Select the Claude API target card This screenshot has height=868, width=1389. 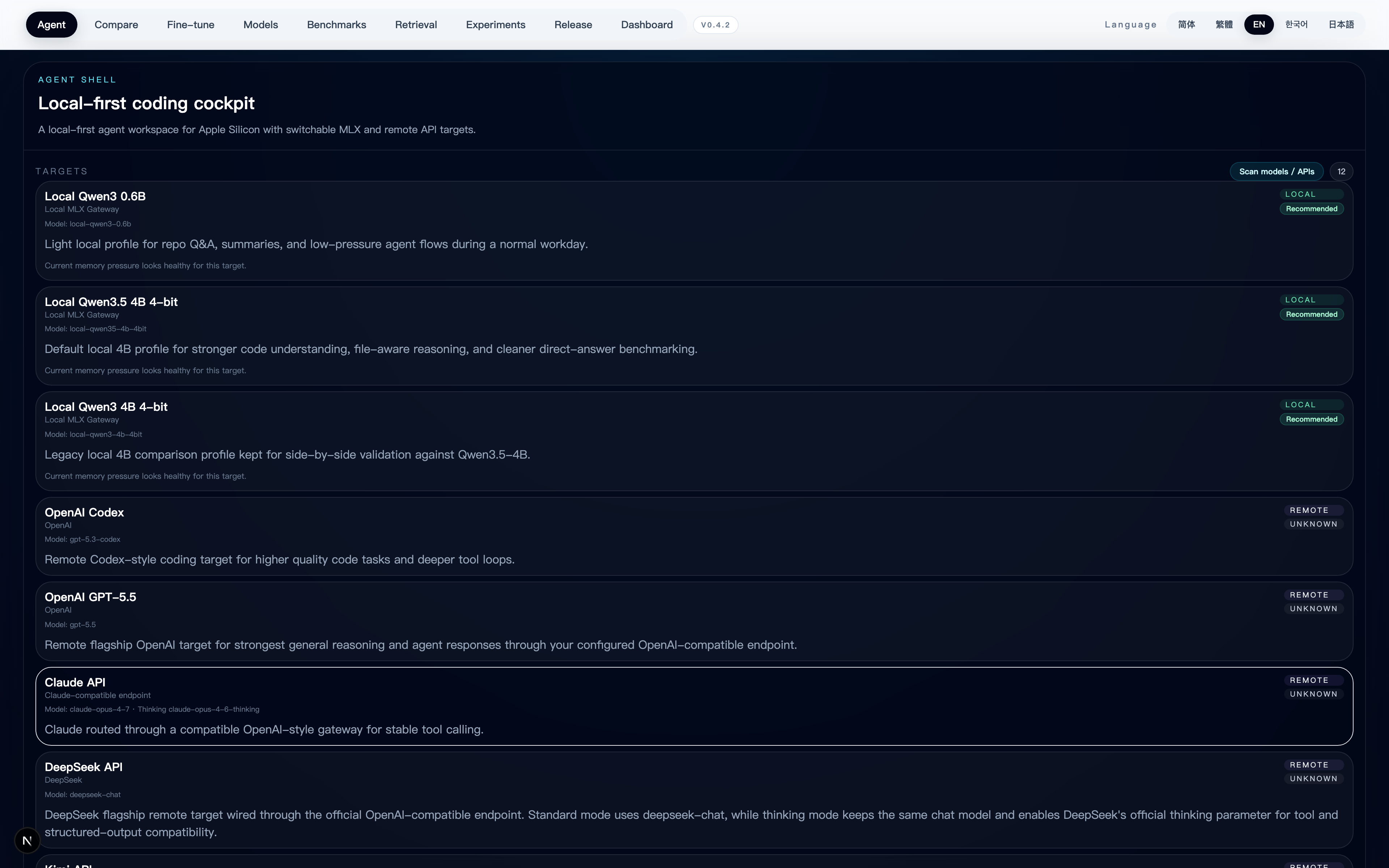(x=694, y=706)
